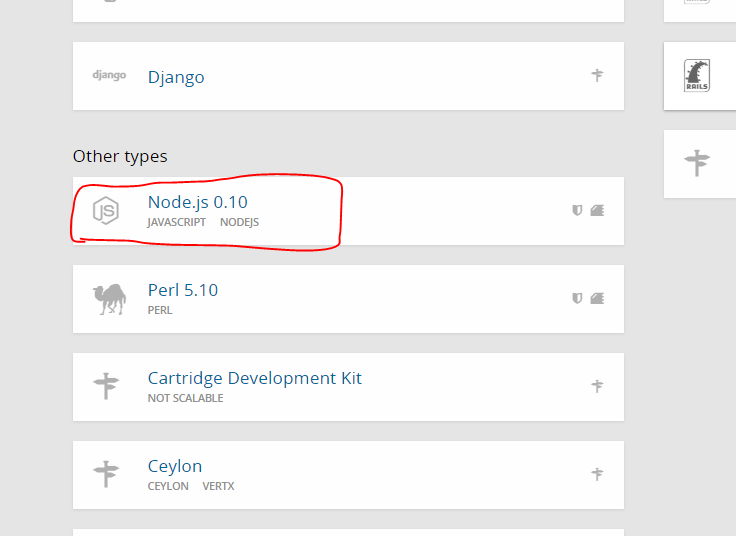
Task: Click the Node.js hexagon JS icon
Action: pos(106,210)
